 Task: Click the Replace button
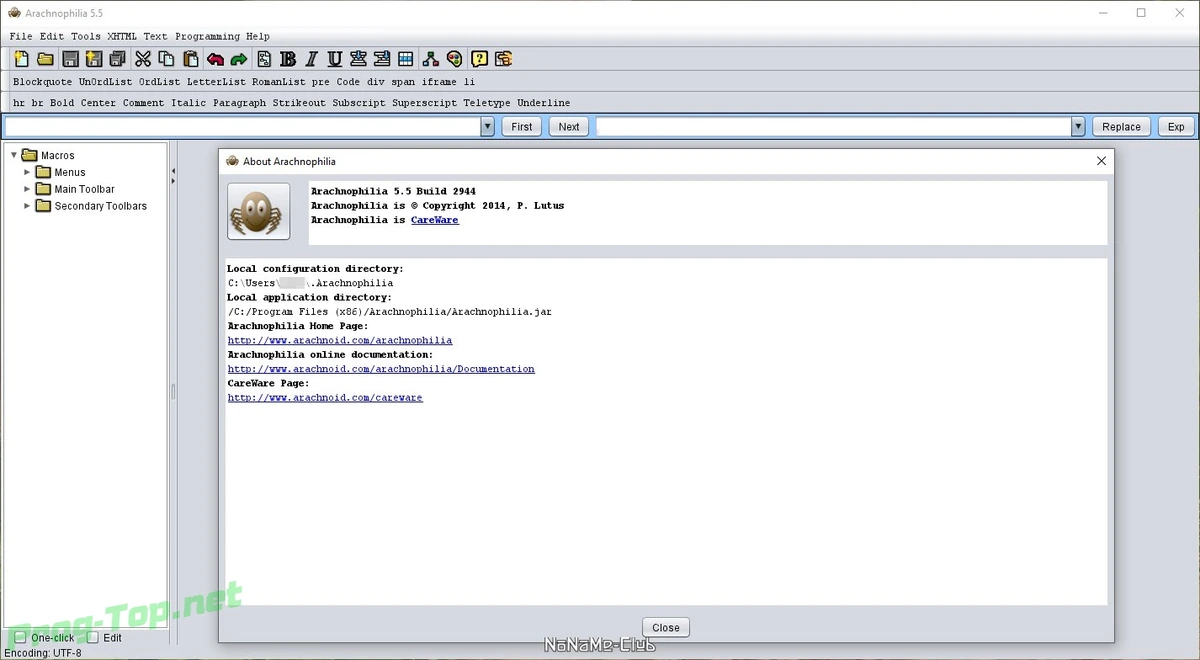[1122, 127]
